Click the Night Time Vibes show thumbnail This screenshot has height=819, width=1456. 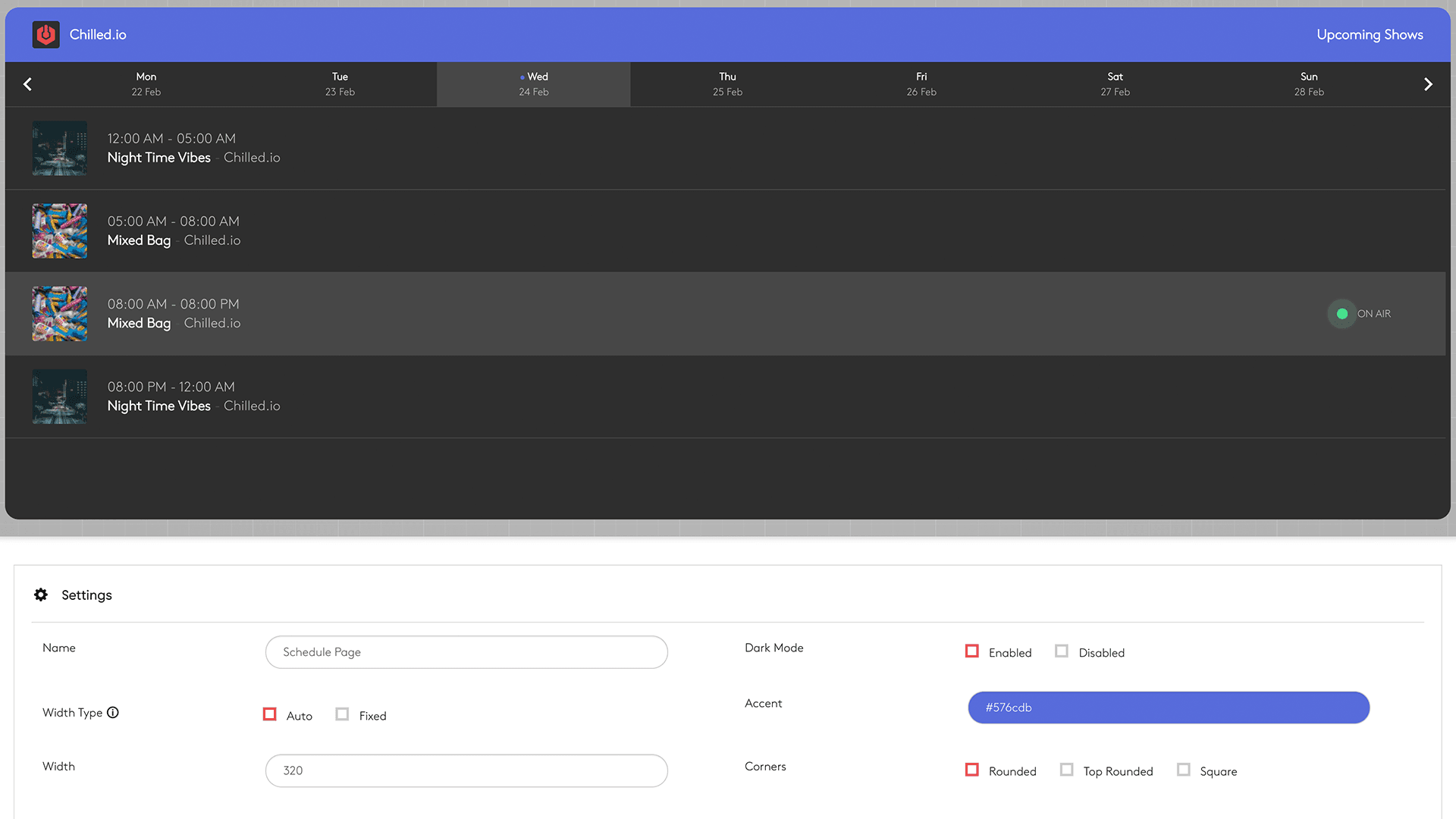pyautogui.click(x=59, y=149)
